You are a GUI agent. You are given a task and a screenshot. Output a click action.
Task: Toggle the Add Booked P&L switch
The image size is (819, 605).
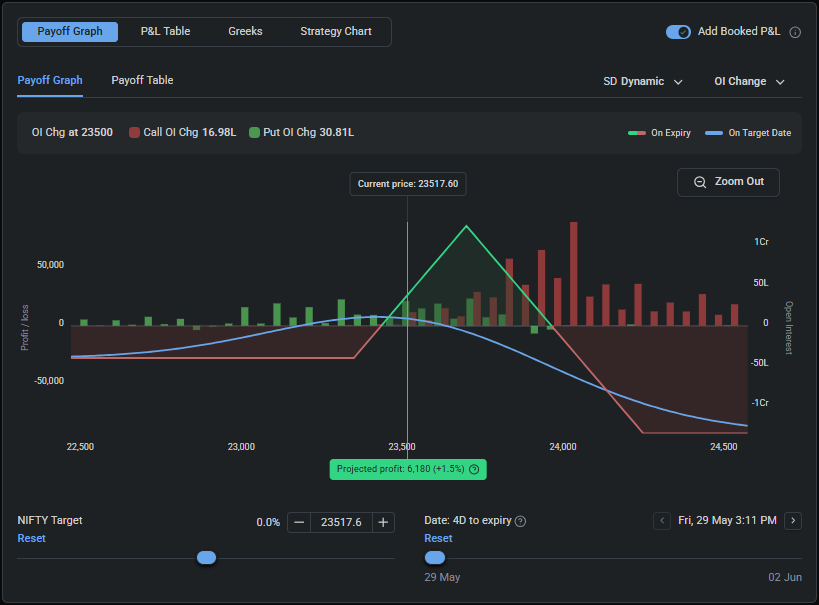(678, 32)
